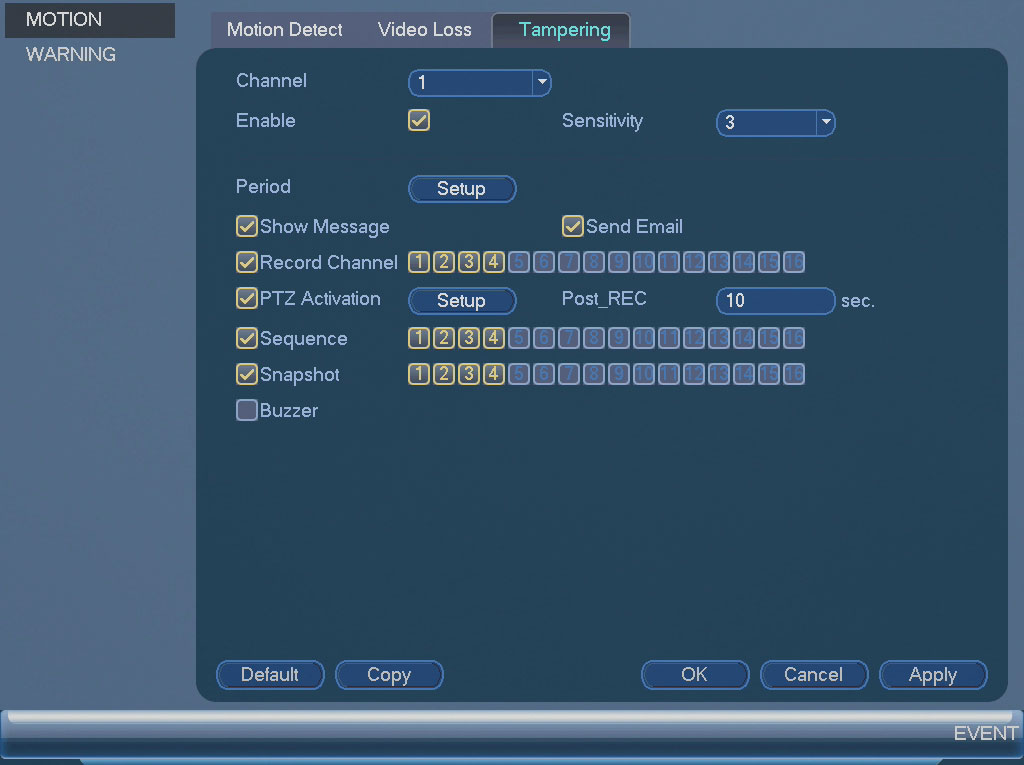
Task: Toggle Sequence channel number 3
Action: click(469, 338)
